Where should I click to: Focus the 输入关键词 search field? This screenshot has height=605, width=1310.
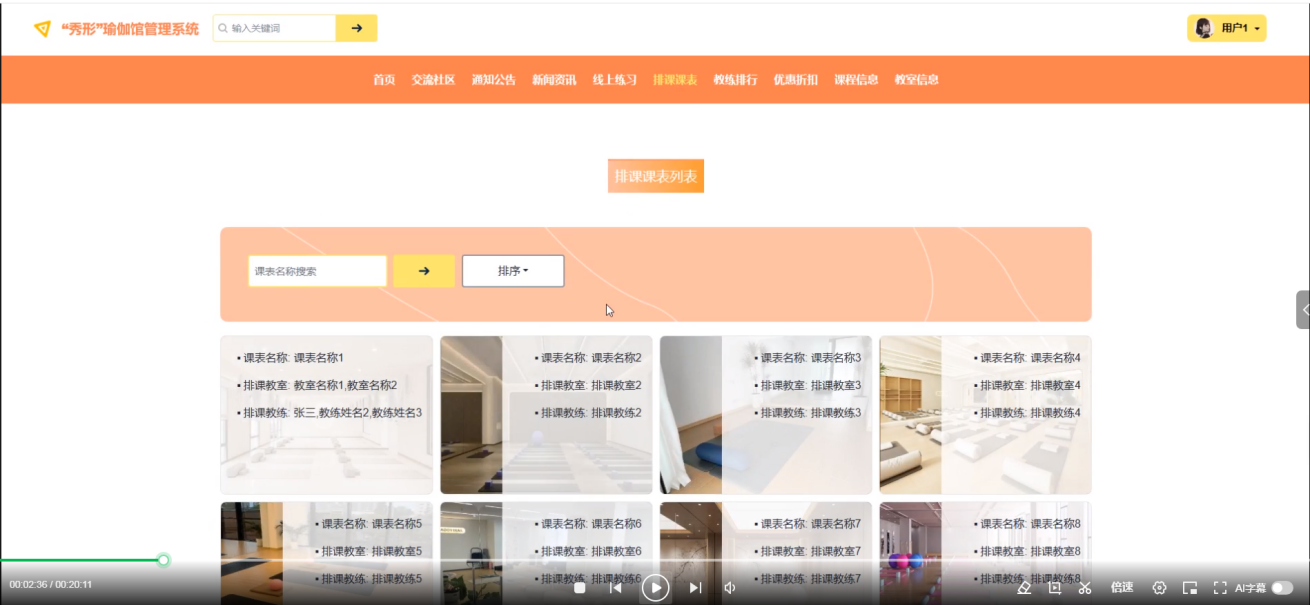[x=275, y=28]
